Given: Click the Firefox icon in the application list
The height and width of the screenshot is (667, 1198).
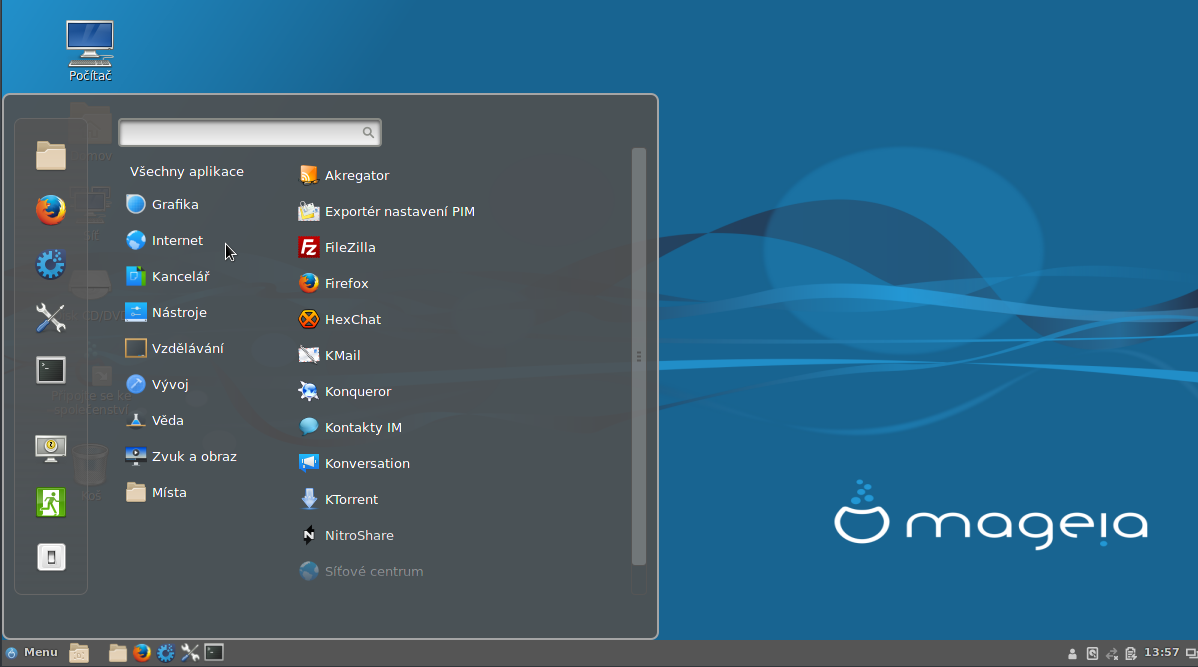Looking at the screenshot, I should 309,283.
